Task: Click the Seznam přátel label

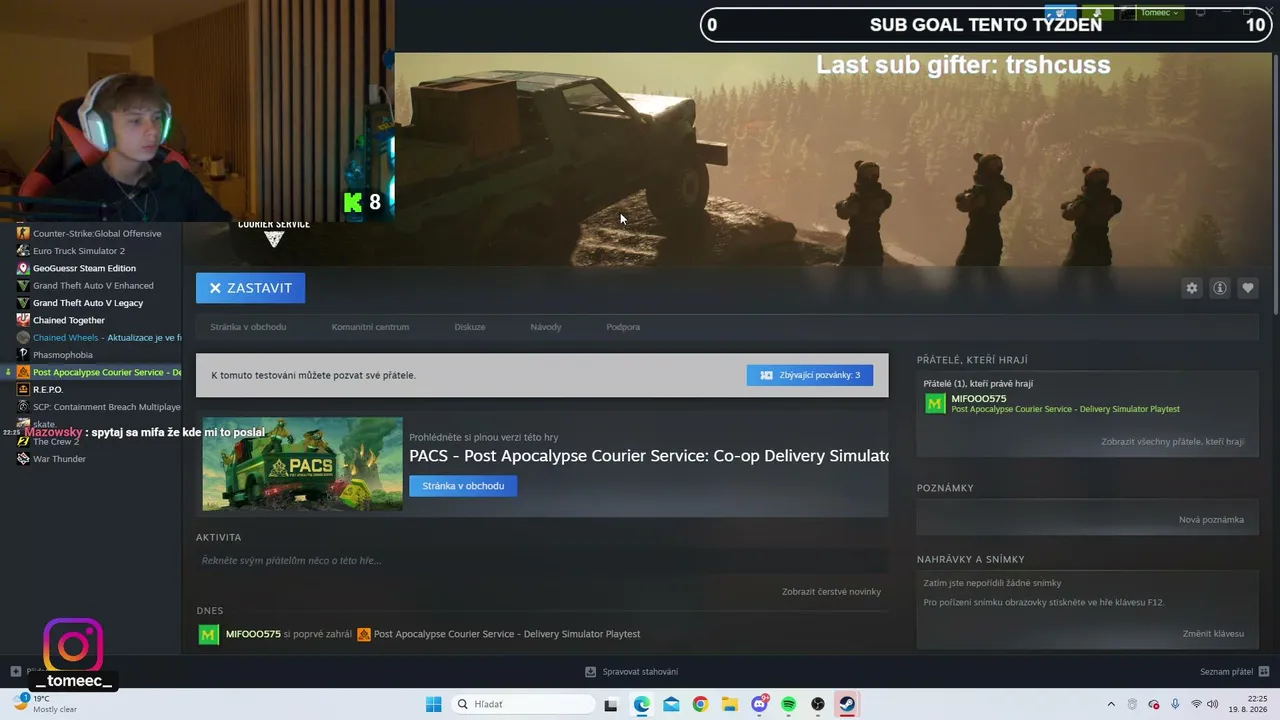Action: click(x=1226, y=672)
